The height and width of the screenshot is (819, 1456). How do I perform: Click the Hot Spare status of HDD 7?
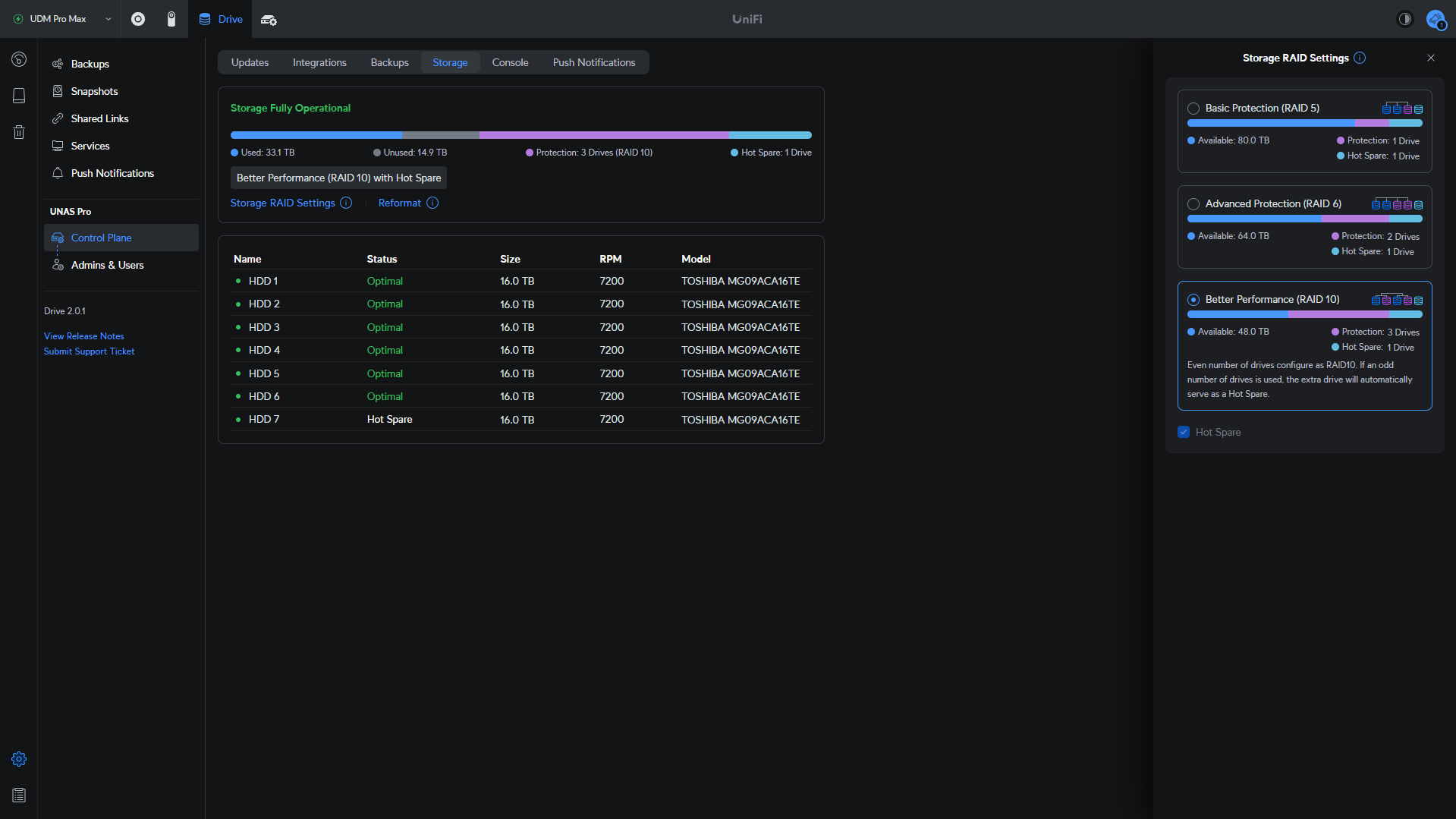(389, 419)
